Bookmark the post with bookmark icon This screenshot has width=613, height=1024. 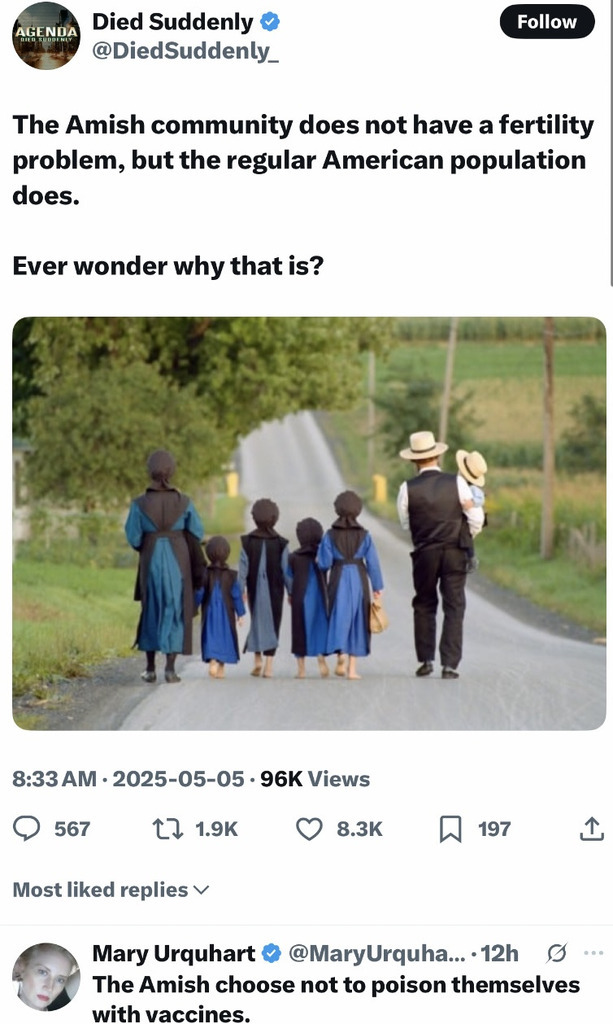450,829
